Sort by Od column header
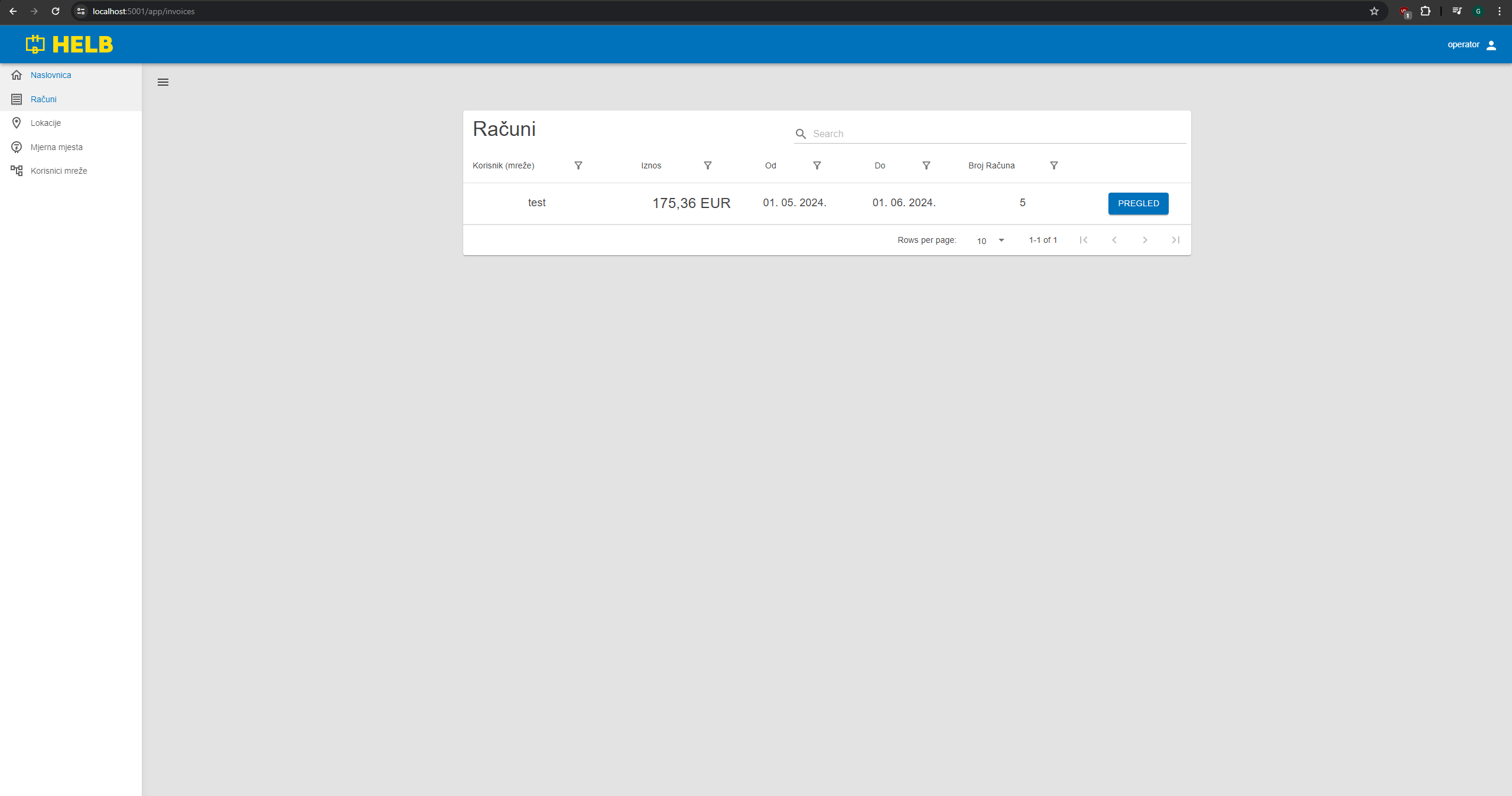Image resolution: width=1512 pixels, height=796 pixels. pyautogui.click(x=770, y=165)
